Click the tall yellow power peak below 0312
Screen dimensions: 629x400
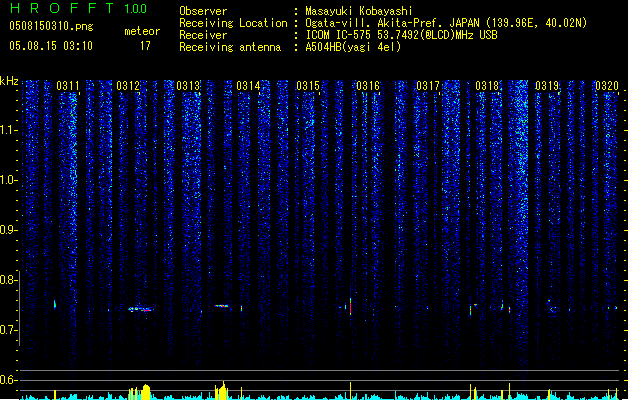tap(146, 392)
